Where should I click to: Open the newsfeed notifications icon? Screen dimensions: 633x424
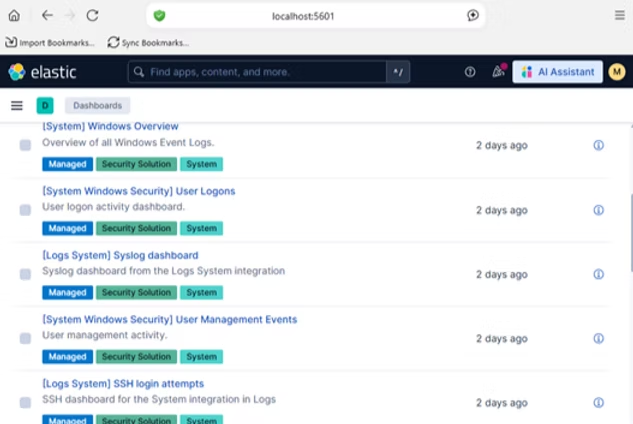(x=499, y=71)
